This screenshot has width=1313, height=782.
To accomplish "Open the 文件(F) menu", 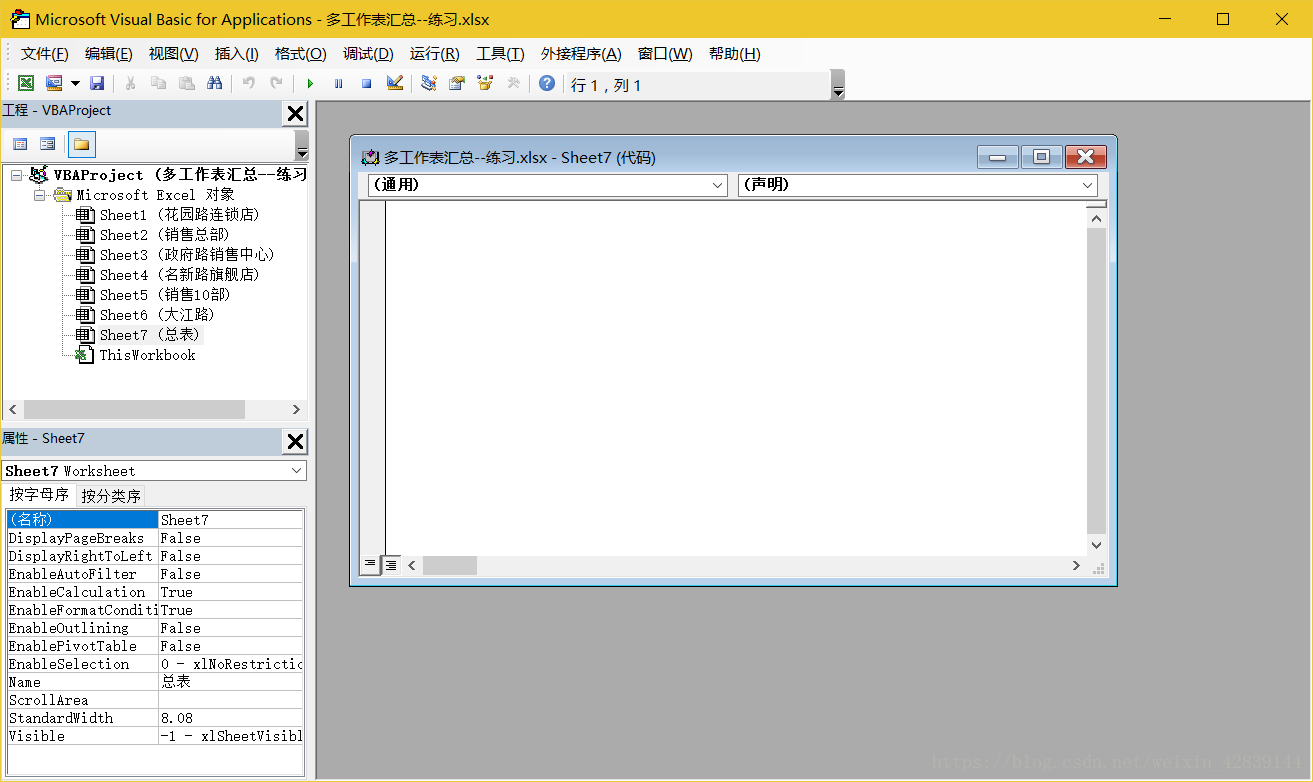I will click(45, 54).
